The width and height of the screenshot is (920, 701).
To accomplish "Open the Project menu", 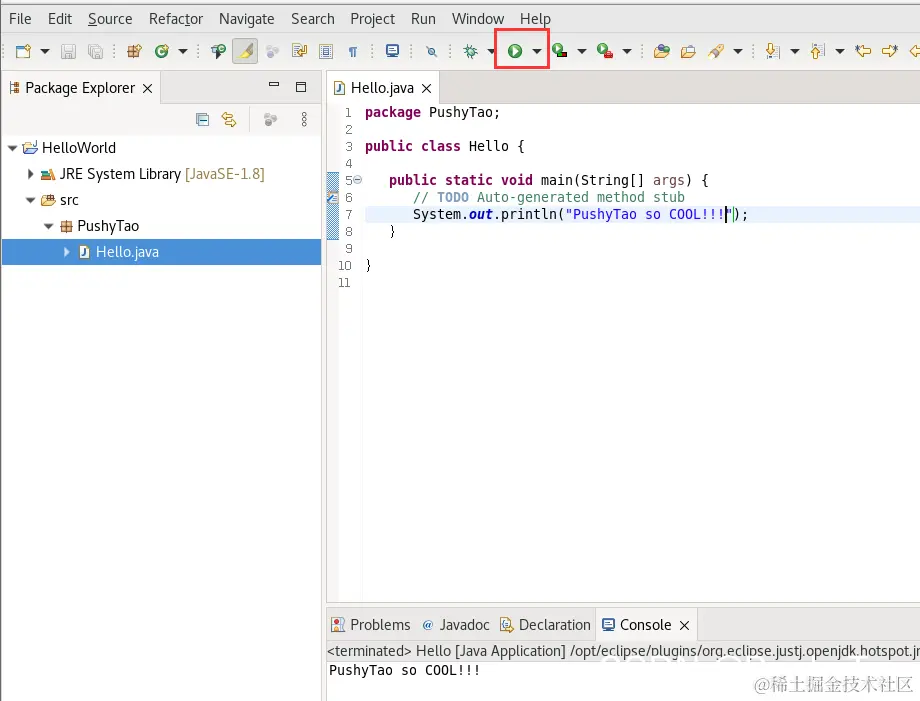I will tap(373, 19).
